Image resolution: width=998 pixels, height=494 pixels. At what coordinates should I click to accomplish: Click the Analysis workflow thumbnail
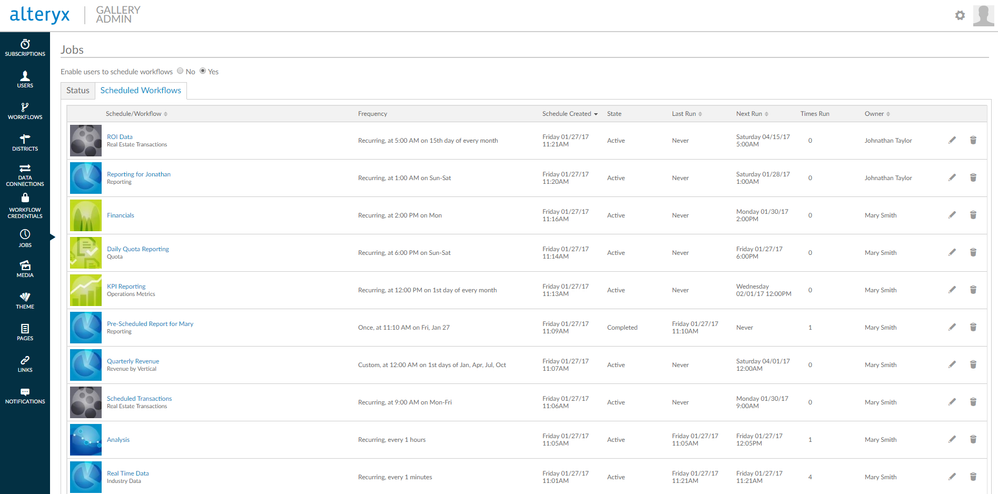[85, 439]
